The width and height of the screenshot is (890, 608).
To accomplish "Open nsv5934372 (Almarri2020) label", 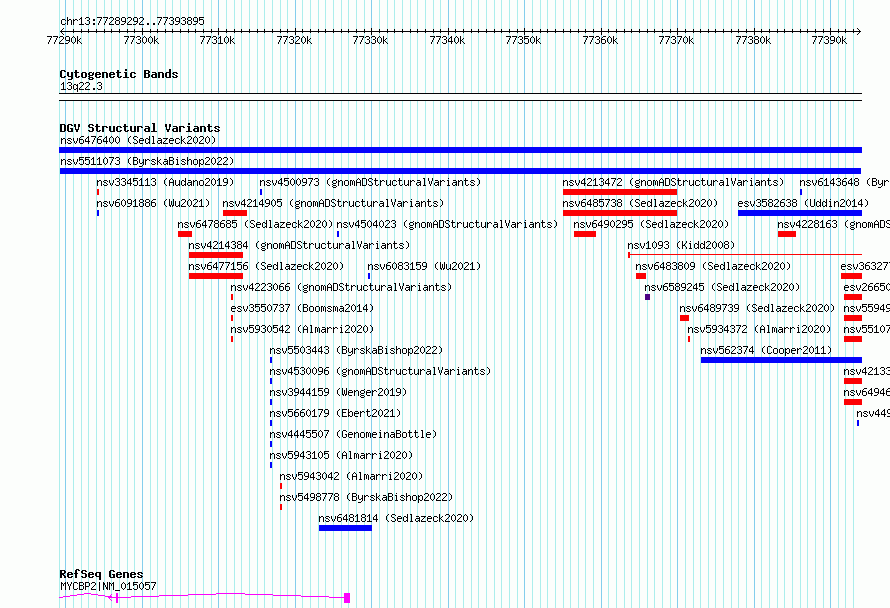I will (x=759, y=329).
